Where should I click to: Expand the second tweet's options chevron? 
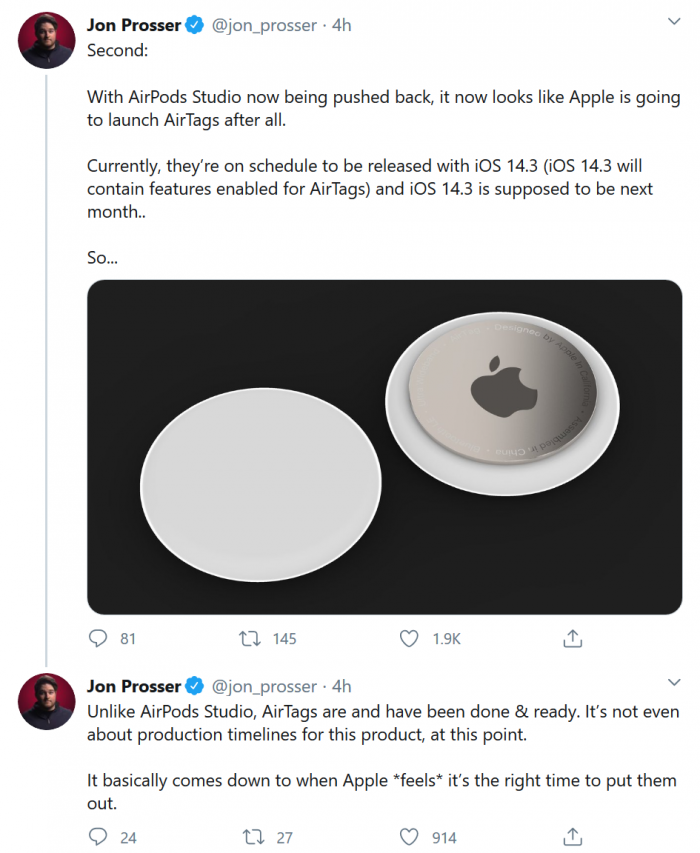tap(674, 683)
